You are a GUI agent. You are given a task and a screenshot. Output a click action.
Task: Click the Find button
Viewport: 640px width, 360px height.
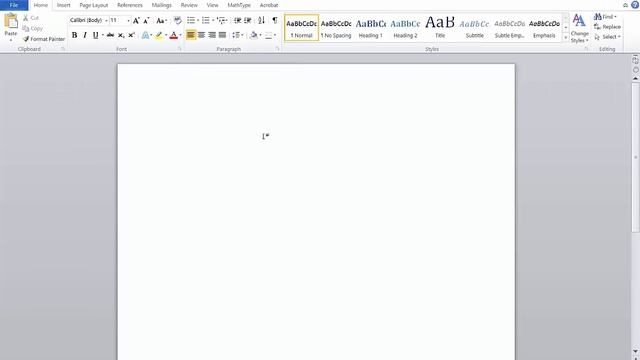click(606, 17)
